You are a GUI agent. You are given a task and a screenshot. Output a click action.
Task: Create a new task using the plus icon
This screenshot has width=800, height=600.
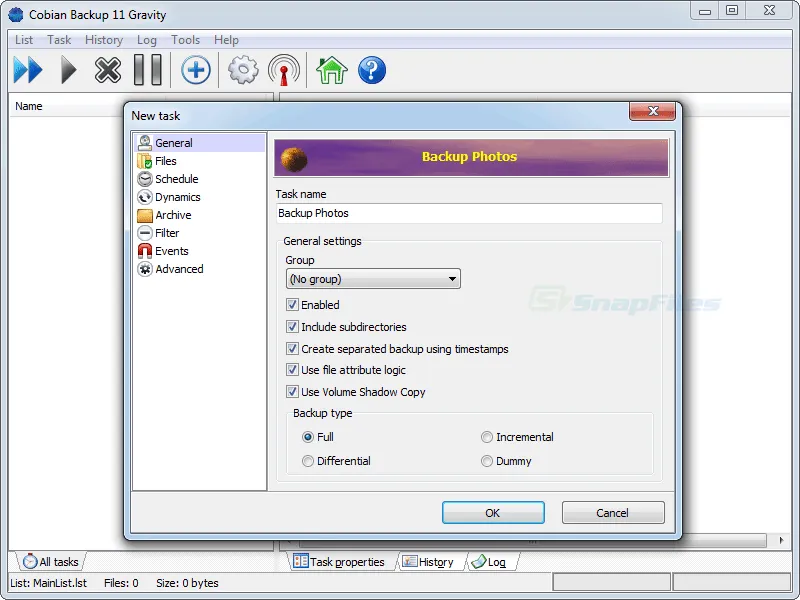[196, 70]
